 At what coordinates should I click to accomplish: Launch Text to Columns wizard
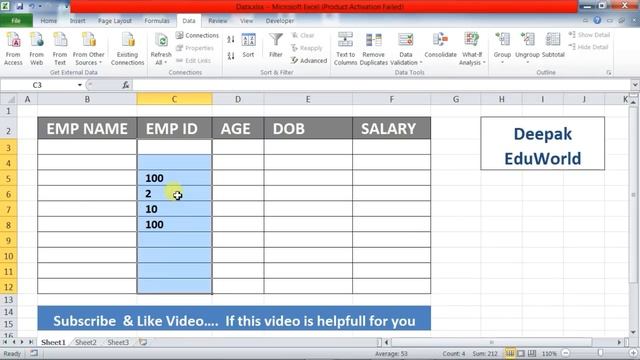pyautogui.click(x=345, y=49)
